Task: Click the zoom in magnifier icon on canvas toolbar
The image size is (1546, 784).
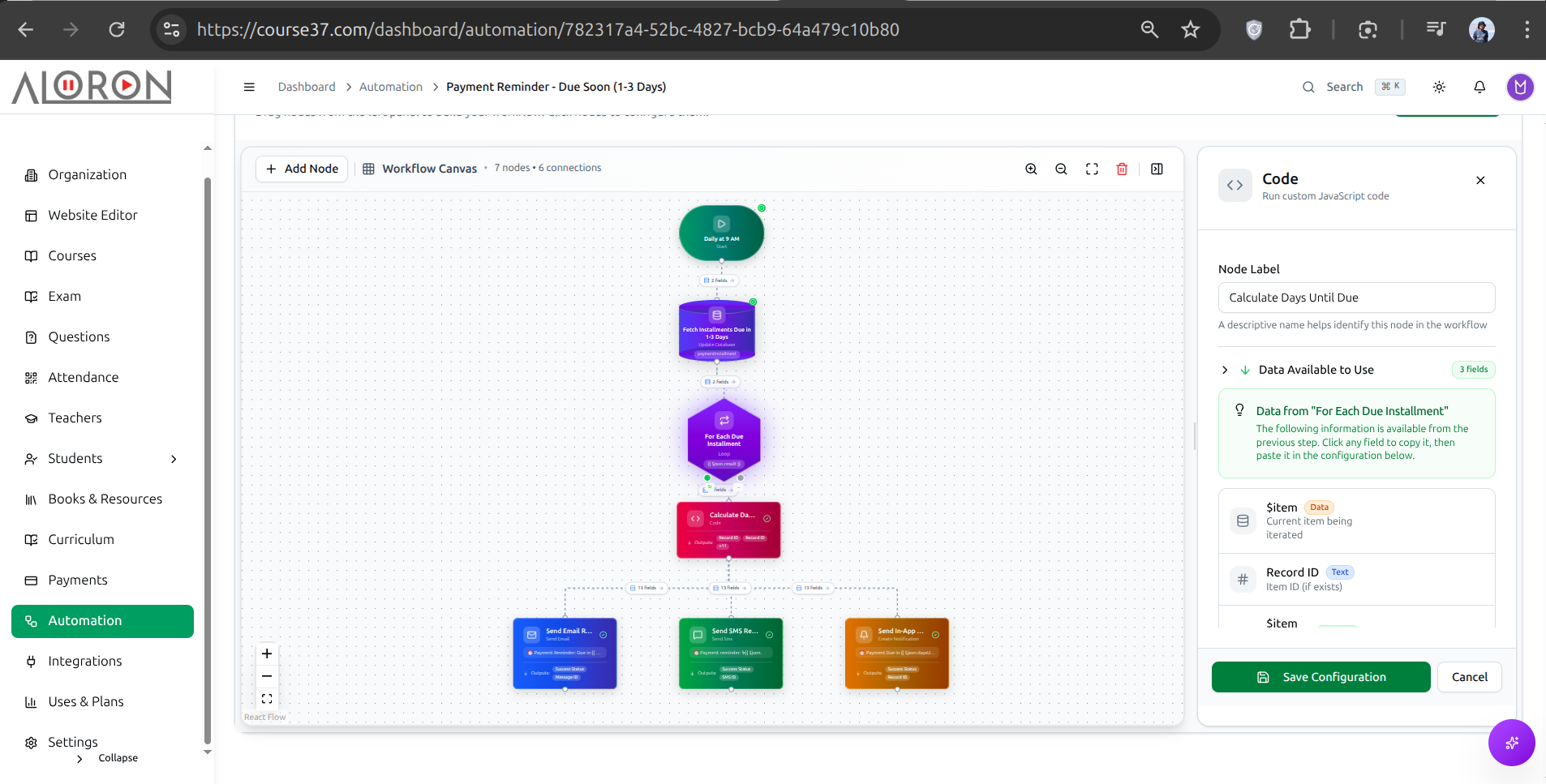Action: (x=1031, y=169)
